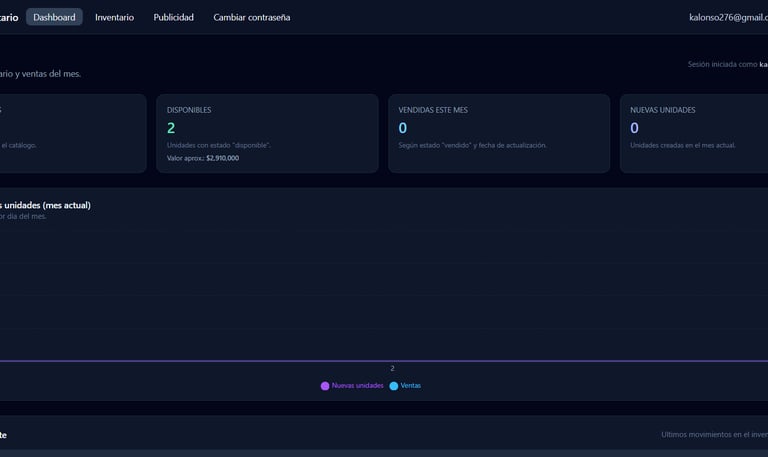Select the VENDIDAS ESTE MES heading

point(433,110)
